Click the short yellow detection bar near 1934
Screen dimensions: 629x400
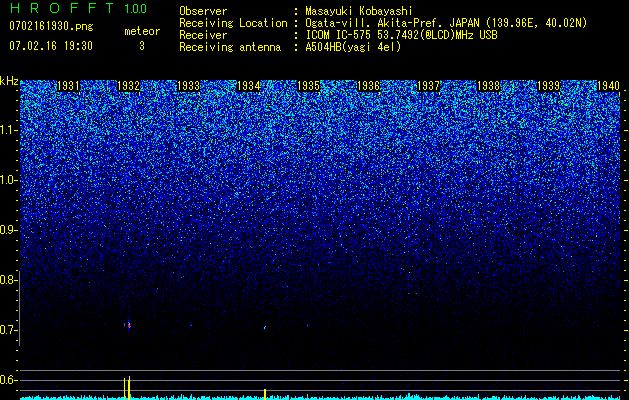pyautogui.click(x=265, y=394)
